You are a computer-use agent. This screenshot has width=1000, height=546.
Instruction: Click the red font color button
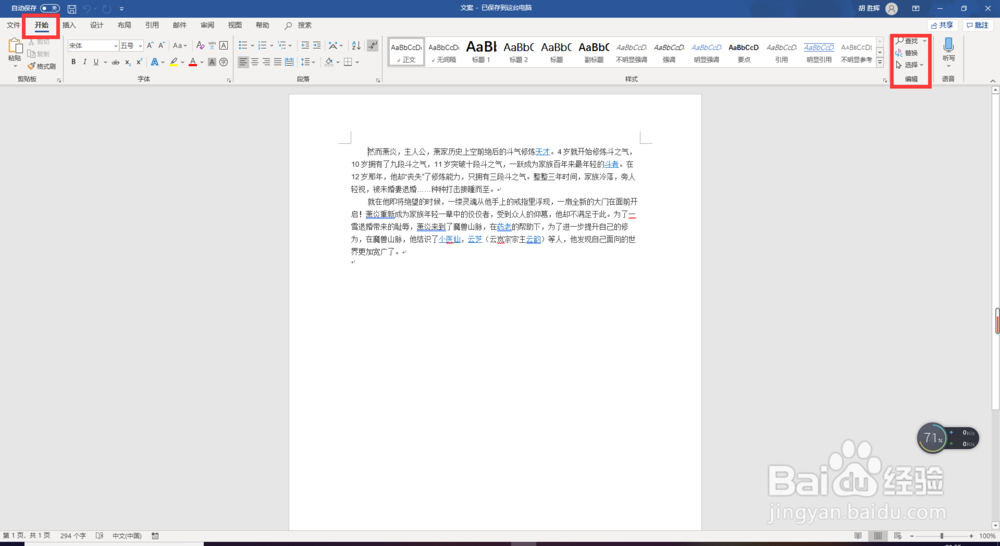coord(193,62)
